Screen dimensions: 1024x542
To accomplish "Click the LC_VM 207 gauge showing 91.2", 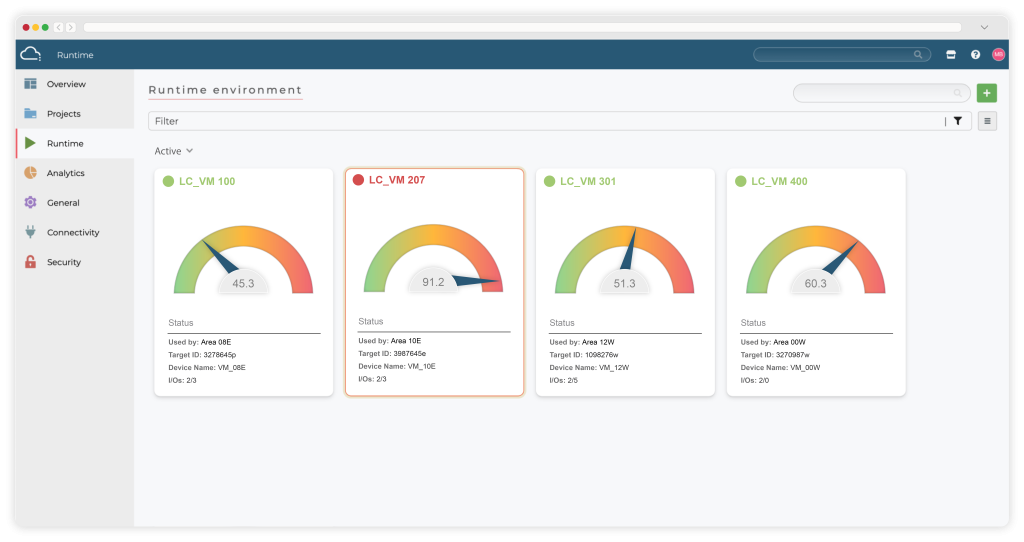I will [x=433, y=262].
